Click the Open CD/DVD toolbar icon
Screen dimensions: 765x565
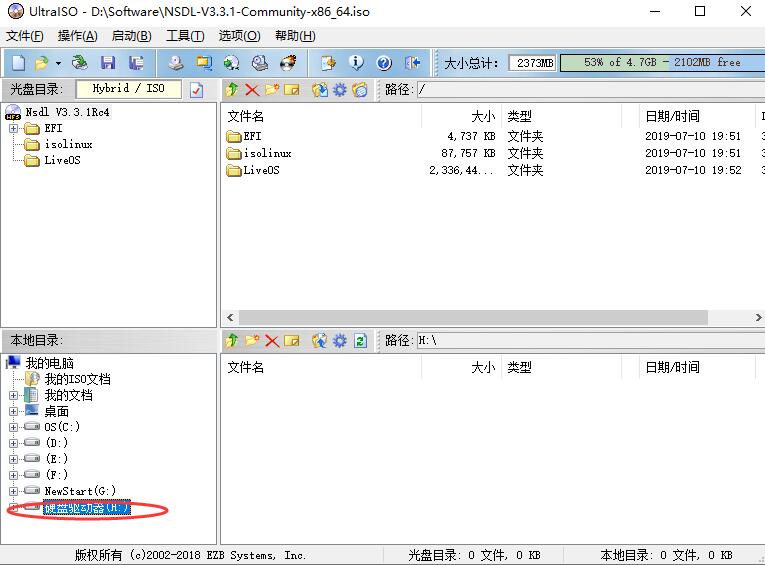point(80,63)
